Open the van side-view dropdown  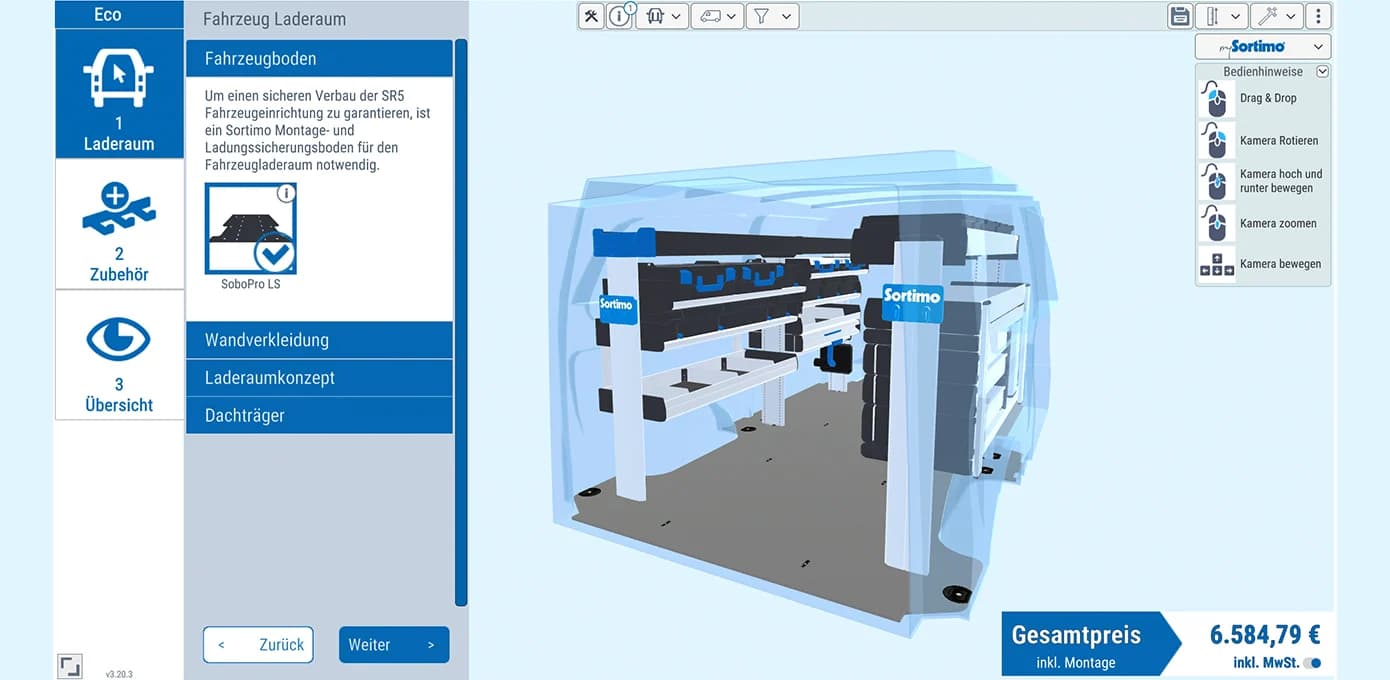pos(716,16)
